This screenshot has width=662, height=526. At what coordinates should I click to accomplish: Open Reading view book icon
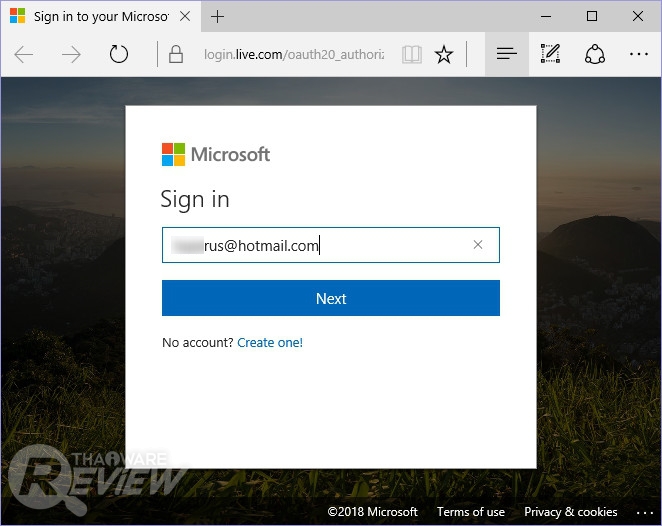point(412,54)
